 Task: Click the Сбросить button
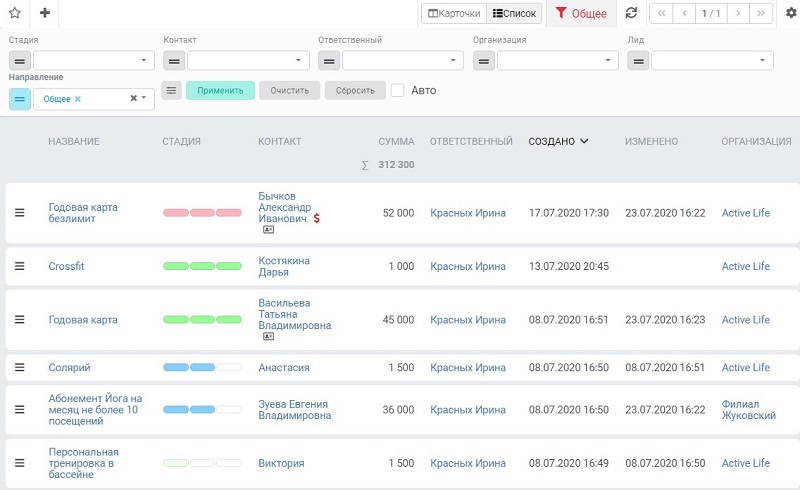click(x=355, y=90)
